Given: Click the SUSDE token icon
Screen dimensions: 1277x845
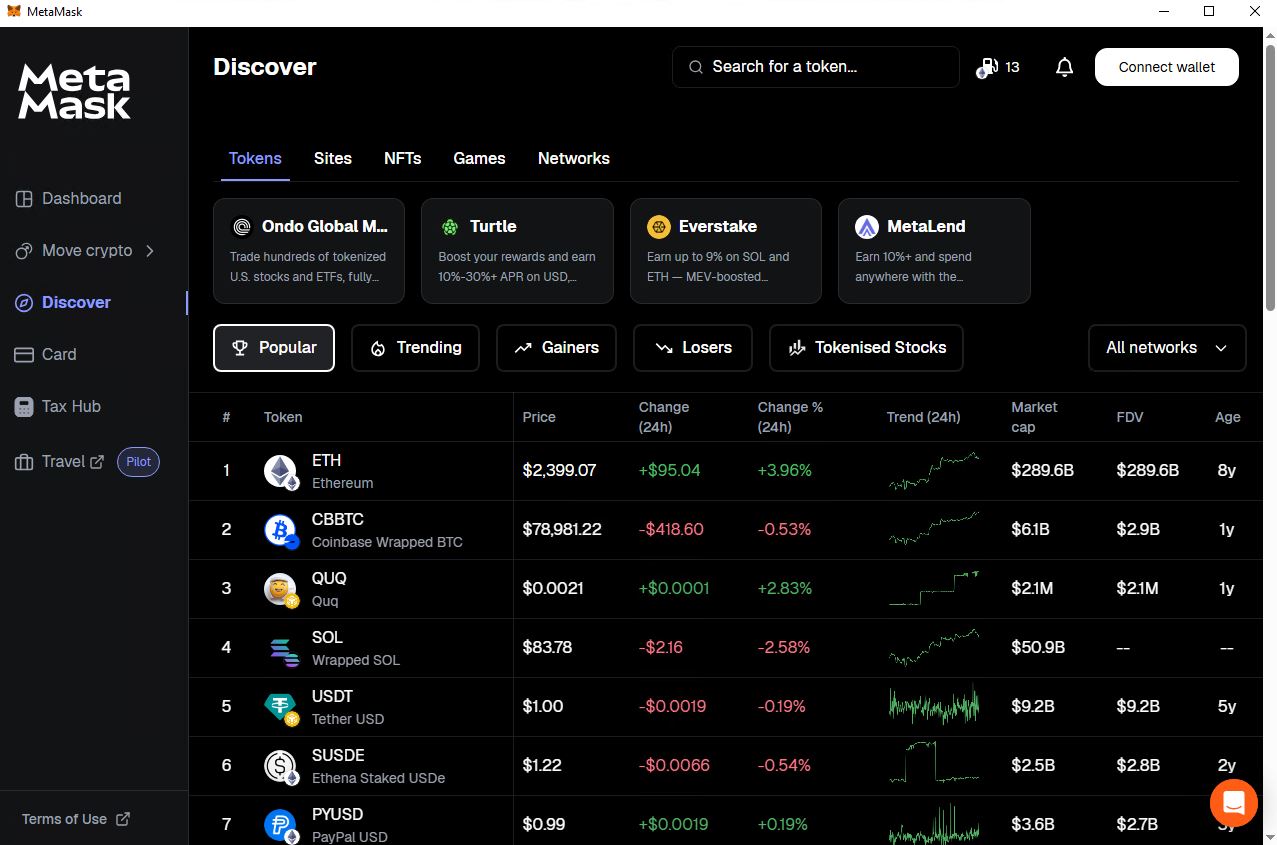Looking at the screenshot, I should pos(281,766).
